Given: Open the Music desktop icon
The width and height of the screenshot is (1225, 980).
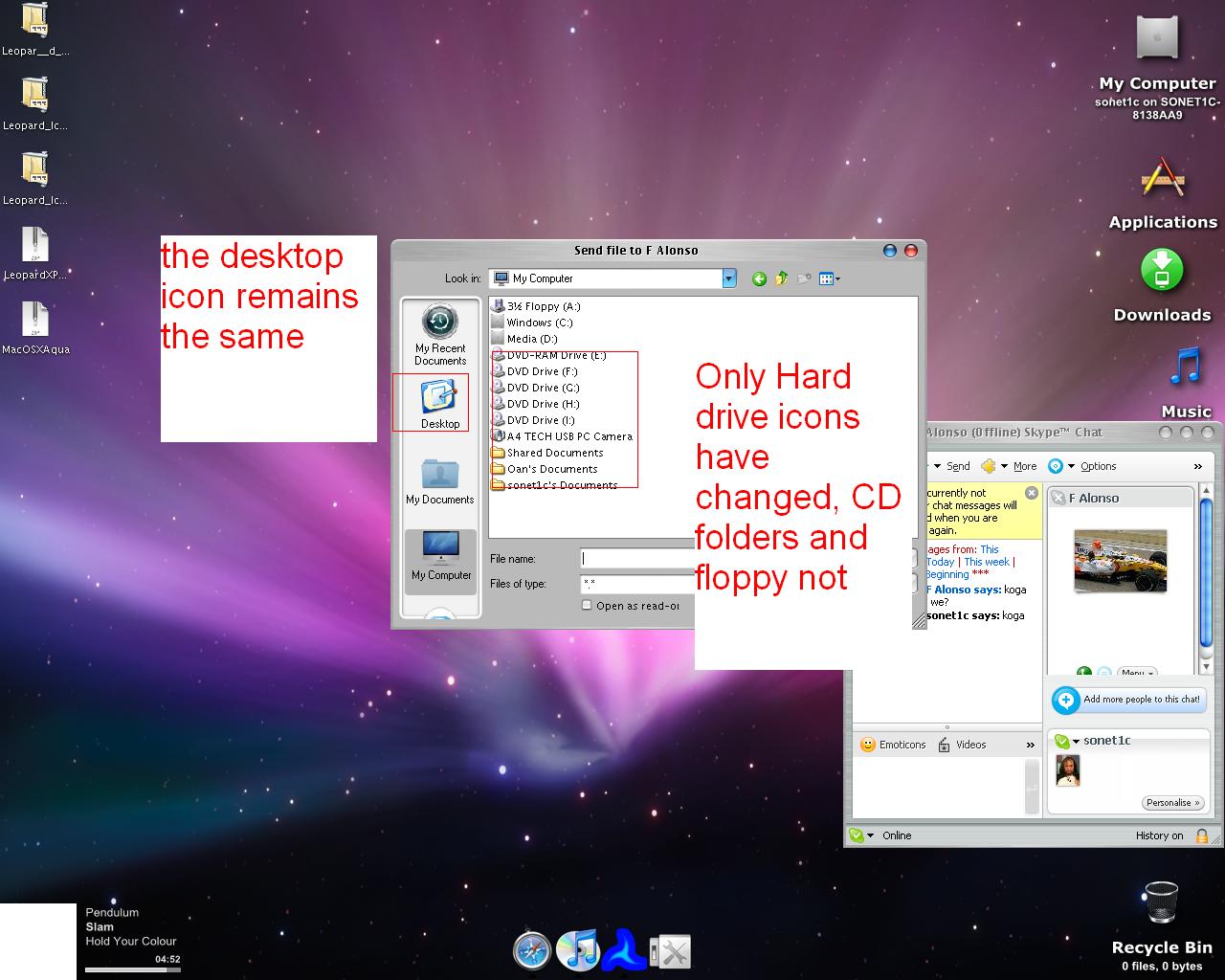Looking at the screenshot, I should click(1186, 382).
